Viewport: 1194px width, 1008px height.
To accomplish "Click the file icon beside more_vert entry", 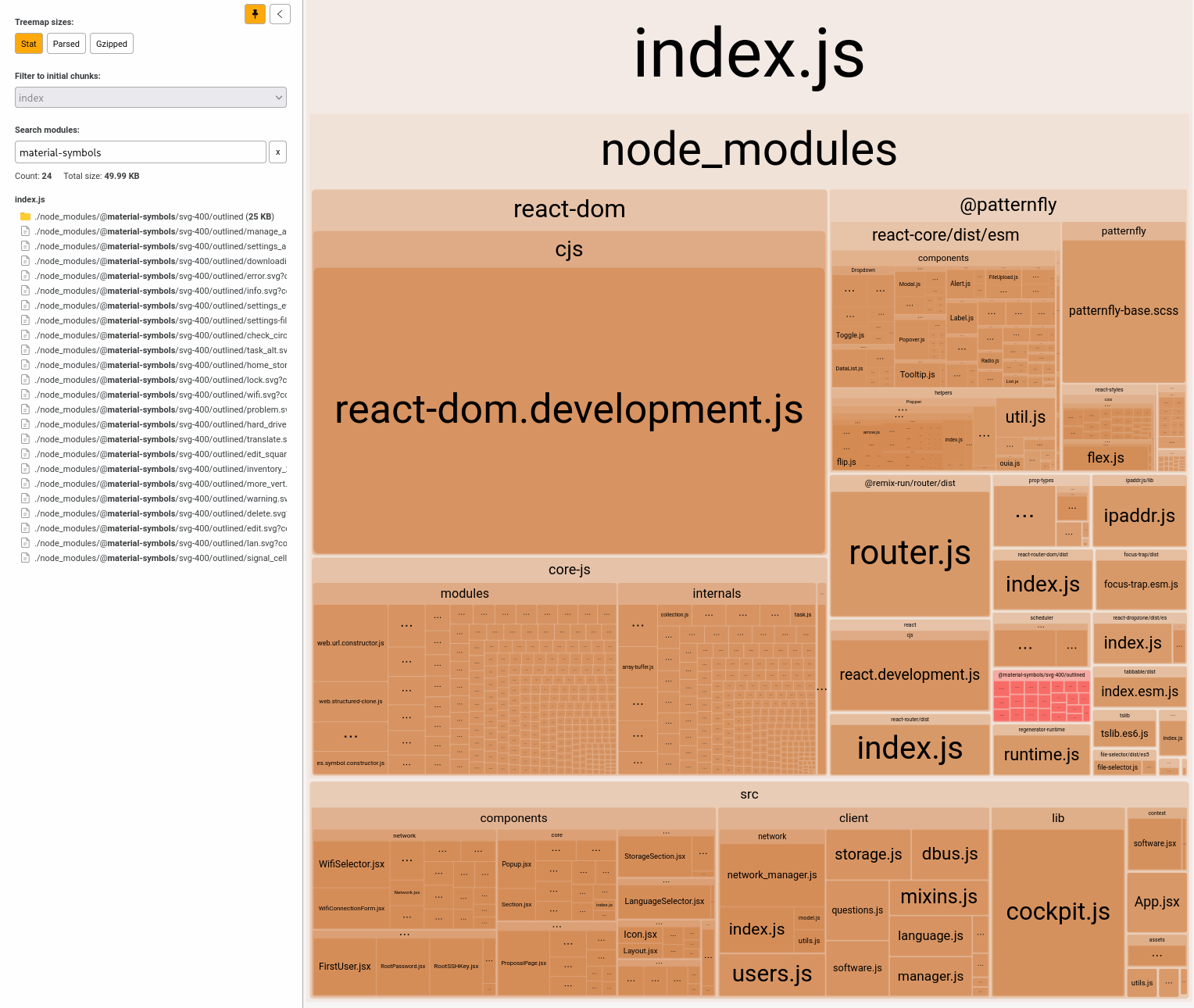I will click(x=25, y=484).
